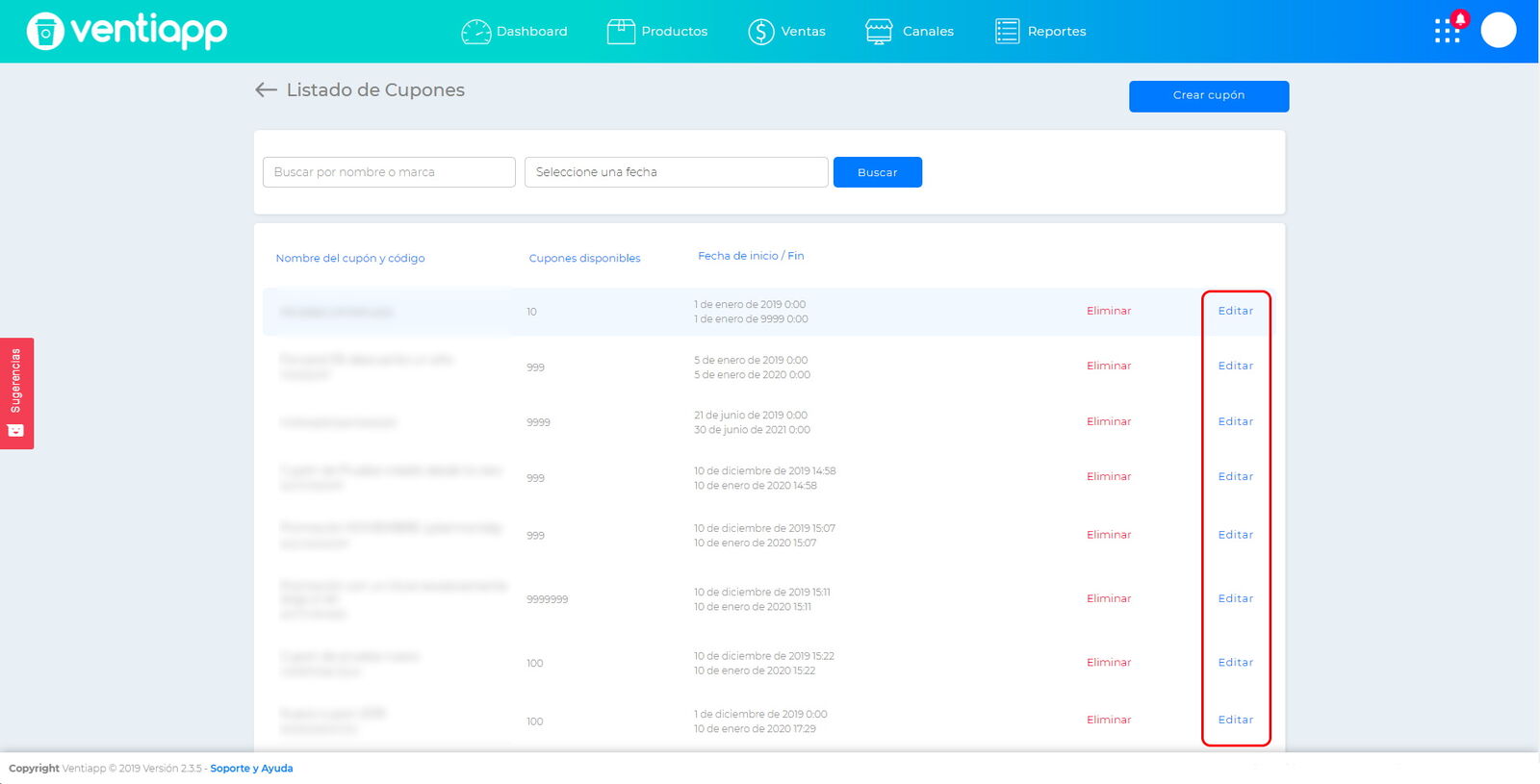Click the Ventas dollar icon

[x=761, y=32]
